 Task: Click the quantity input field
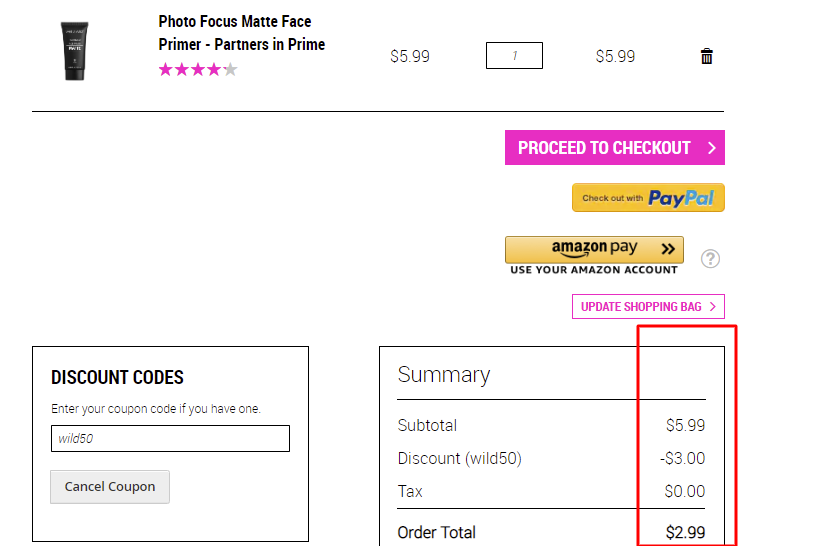(514, 55)
